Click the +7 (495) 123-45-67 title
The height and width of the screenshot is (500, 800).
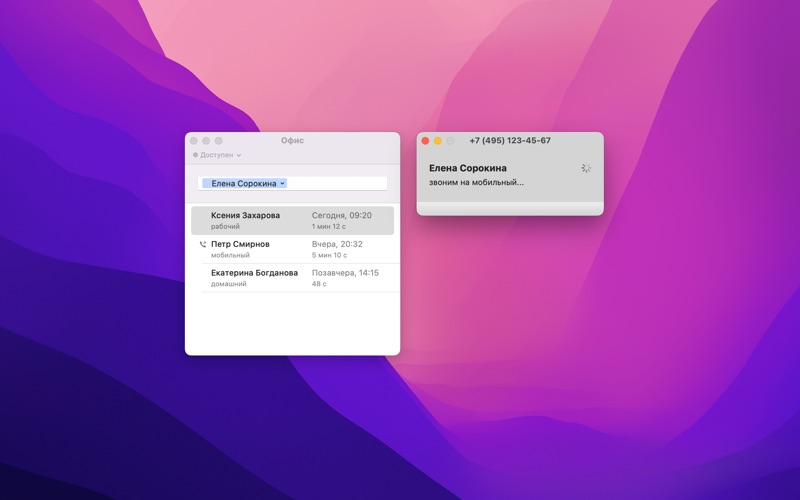(x=510, y=140)
